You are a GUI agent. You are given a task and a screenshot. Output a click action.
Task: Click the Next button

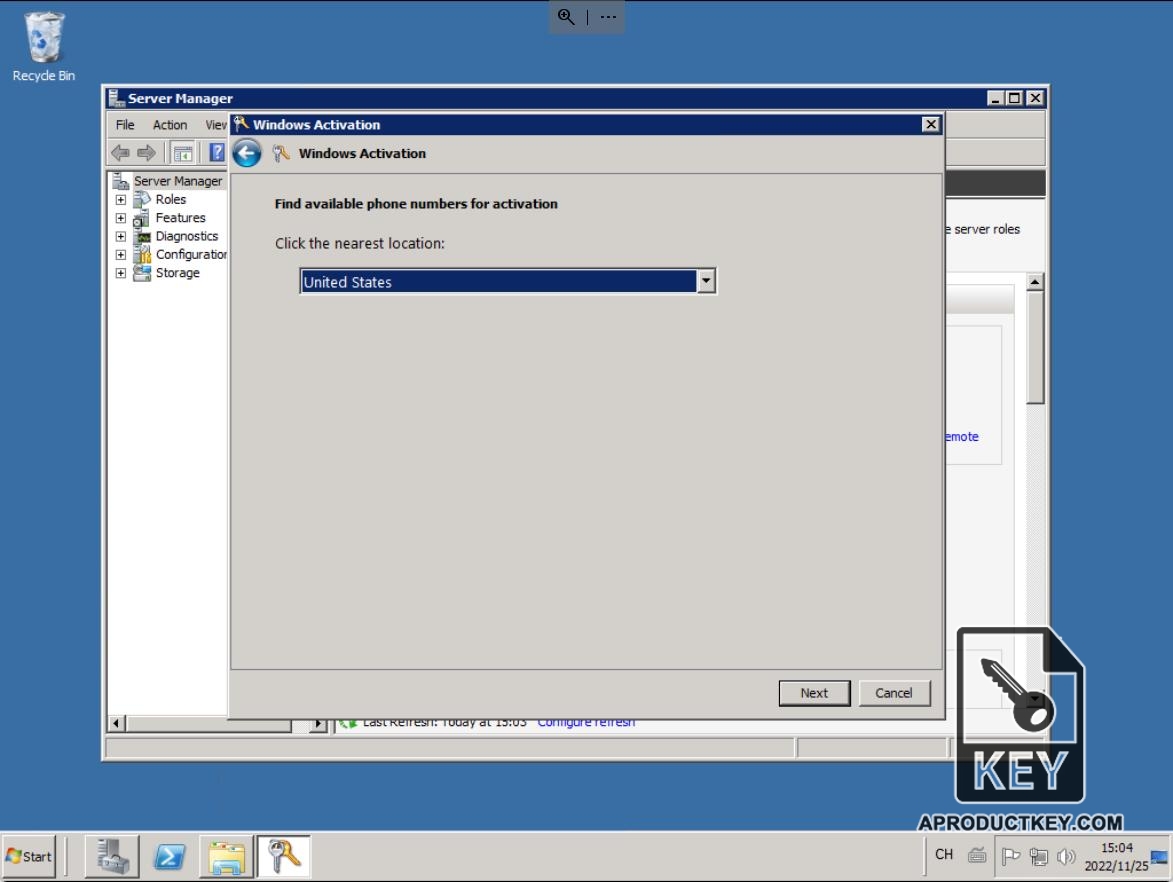(x=814, y=693)
